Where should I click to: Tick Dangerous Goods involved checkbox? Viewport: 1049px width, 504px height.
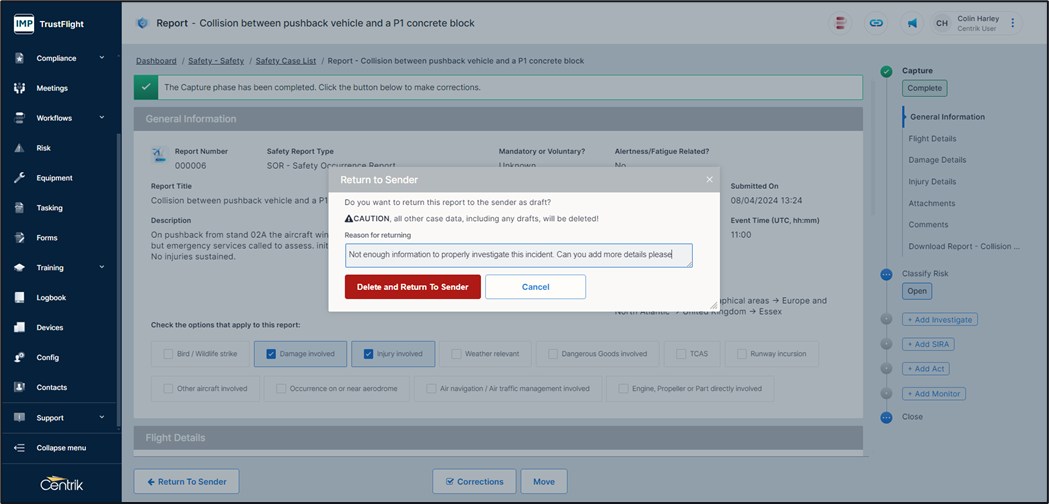click(552, 354)
